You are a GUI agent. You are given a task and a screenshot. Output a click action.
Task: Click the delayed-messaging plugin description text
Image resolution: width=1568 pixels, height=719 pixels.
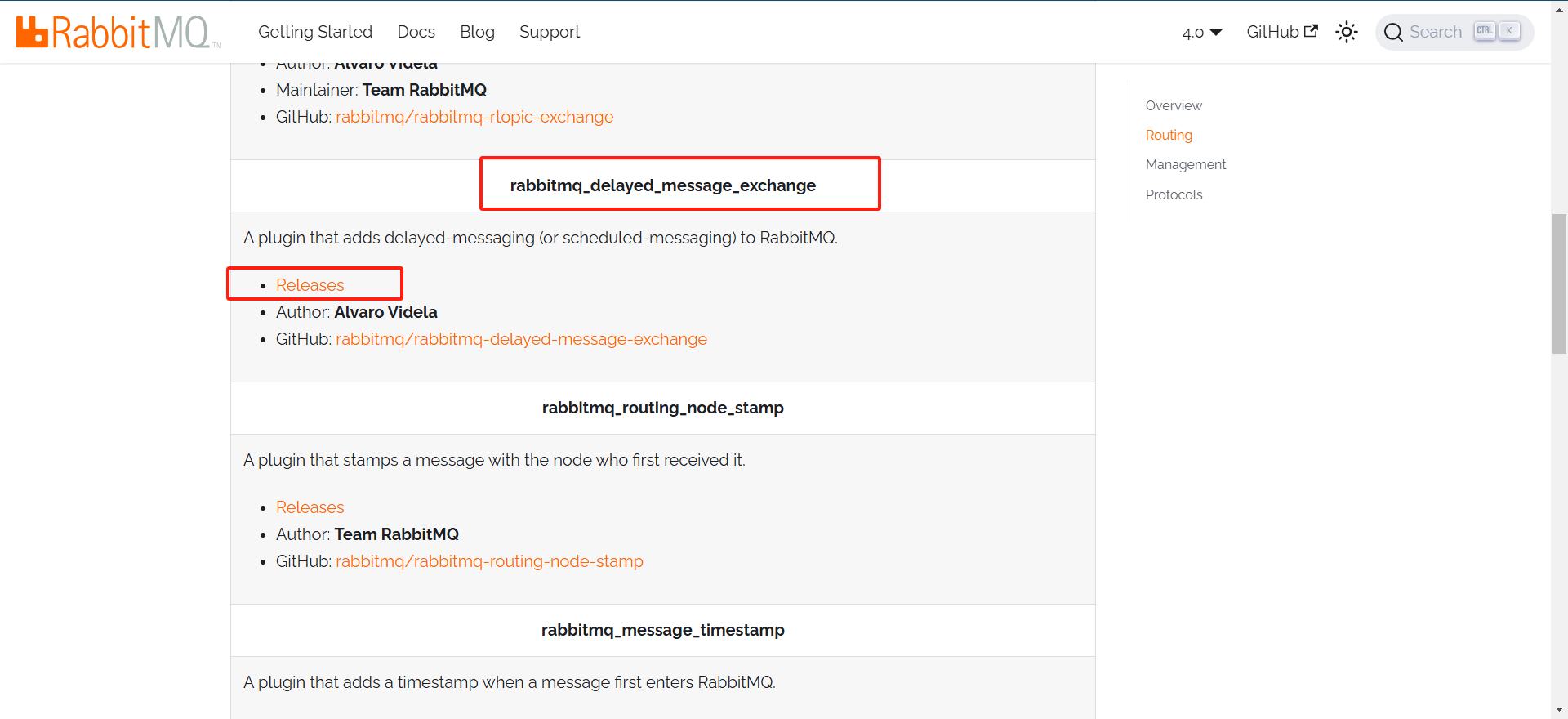tap(541, 238)
